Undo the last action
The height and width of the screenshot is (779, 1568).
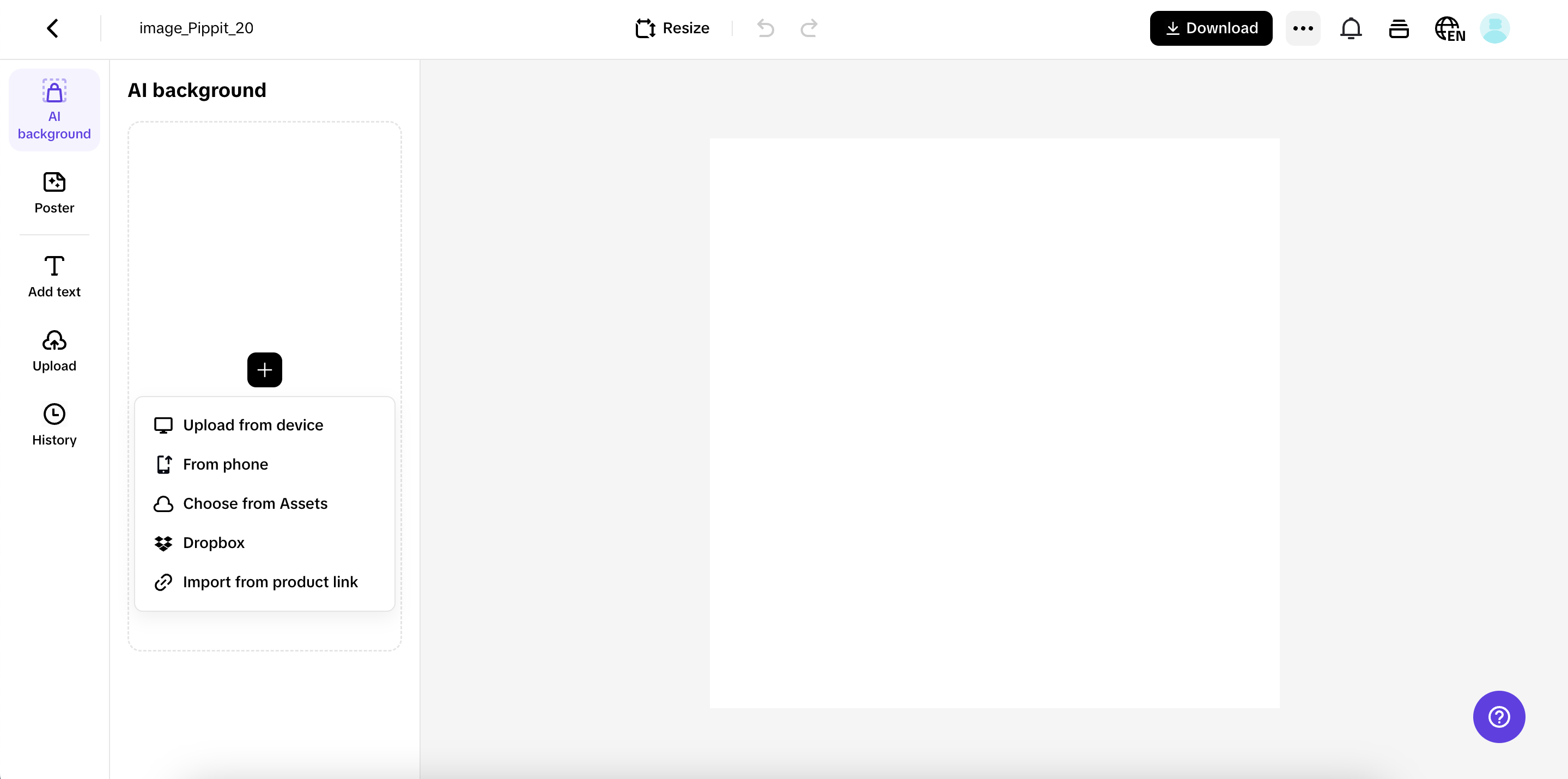765,28
